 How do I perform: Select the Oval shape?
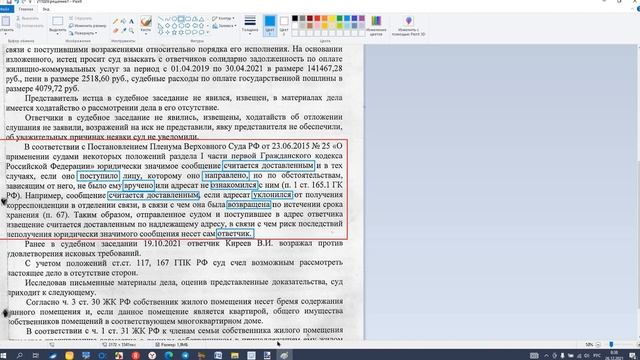click(x=174, y=19)
